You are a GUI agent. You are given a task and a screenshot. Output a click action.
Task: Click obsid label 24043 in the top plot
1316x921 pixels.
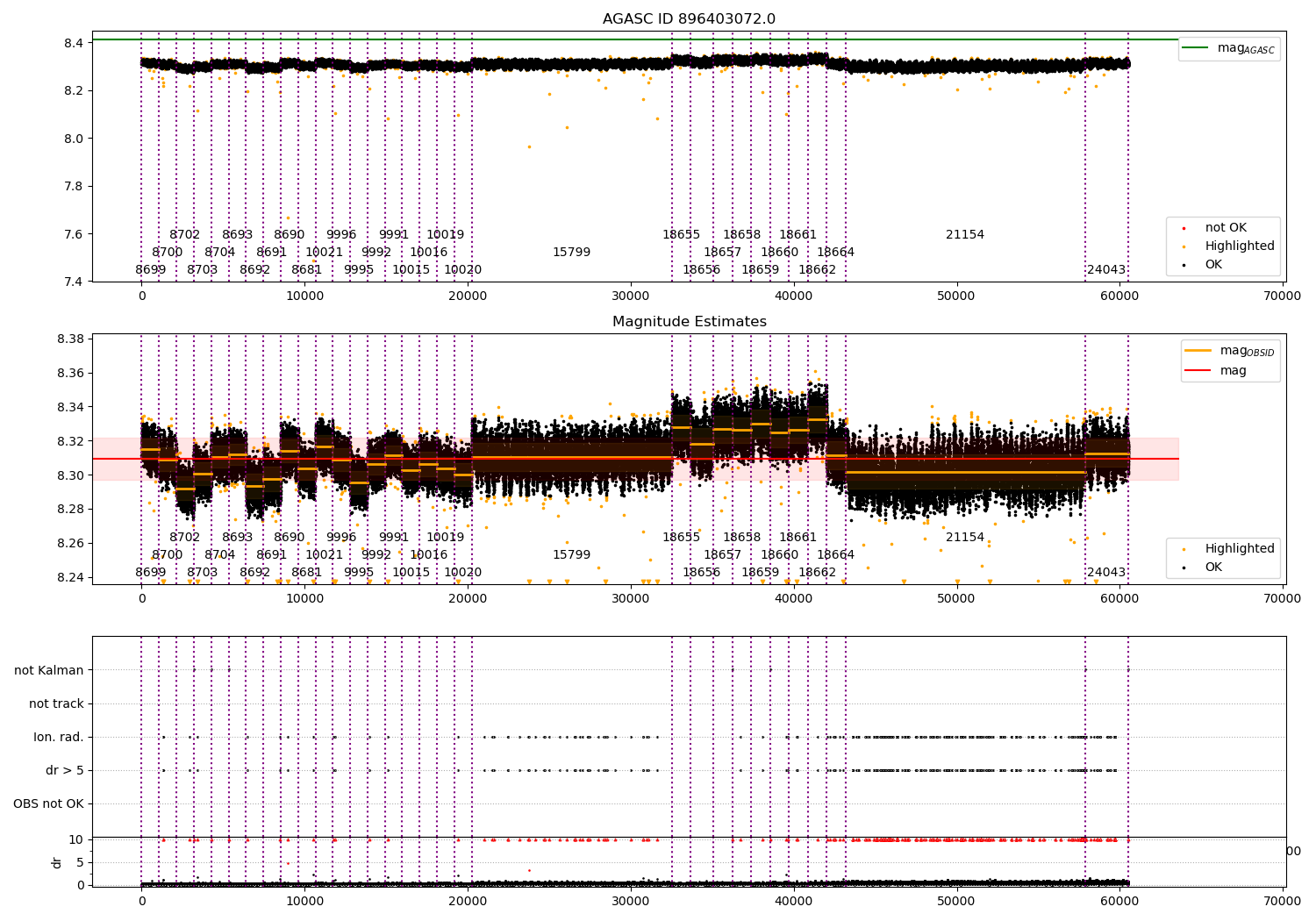1106,270
